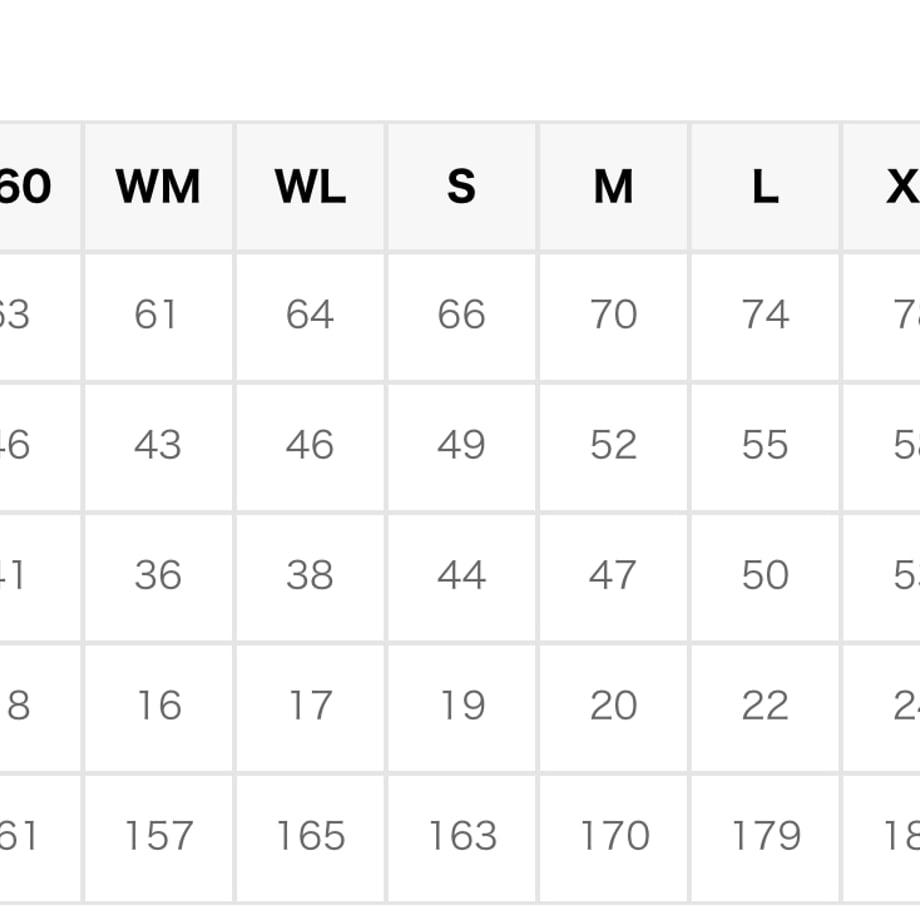Select the WL size header
Viewport: 920px width, 920px height.
coord(310,187)
